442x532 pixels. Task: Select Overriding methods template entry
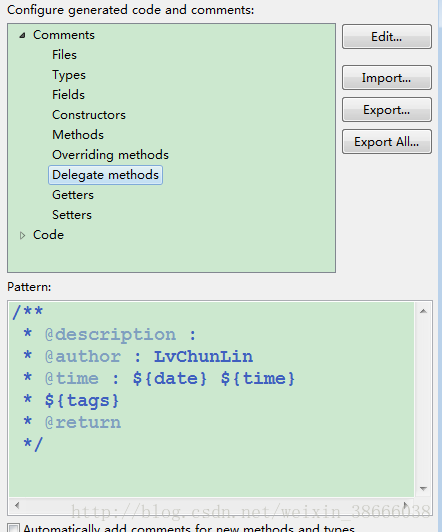pyautogui.click(x=110, y=155)
